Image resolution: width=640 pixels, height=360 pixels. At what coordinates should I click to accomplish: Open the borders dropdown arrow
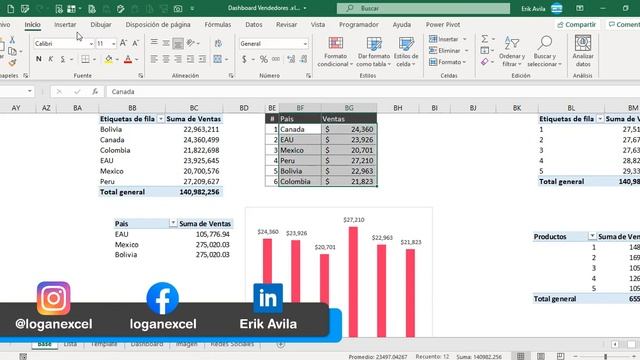[x=94, y=60]
